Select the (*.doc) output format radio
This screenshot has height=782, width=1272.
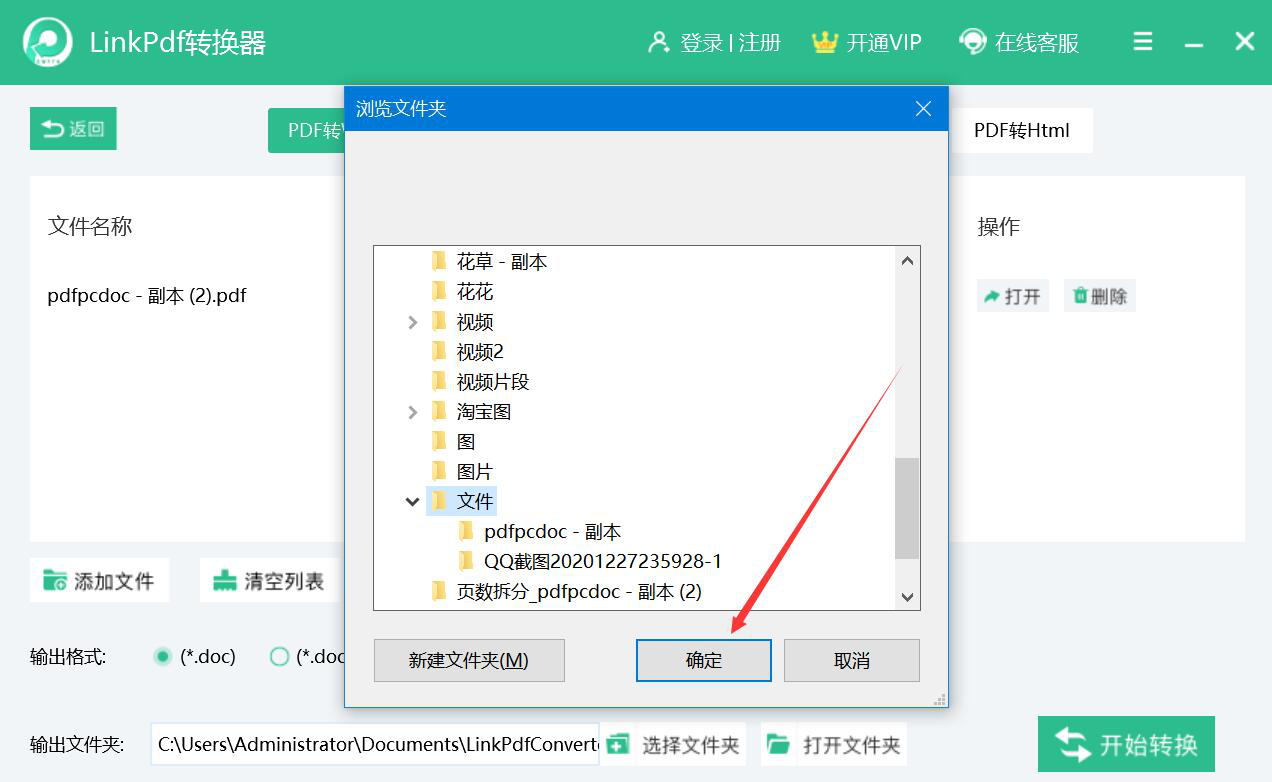pos(163,657)
